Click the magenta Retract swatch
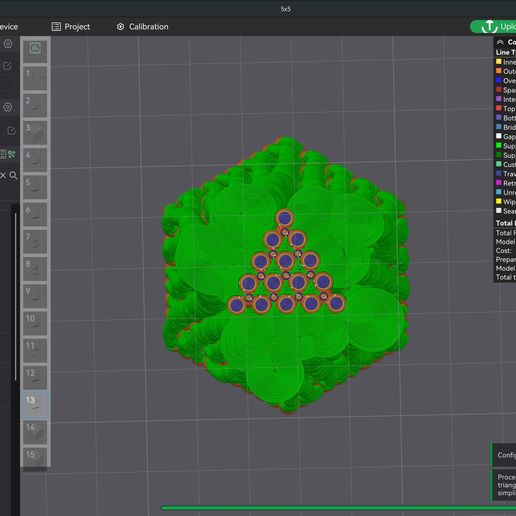This screenshot has width=516, height=516. pos(499,183)
